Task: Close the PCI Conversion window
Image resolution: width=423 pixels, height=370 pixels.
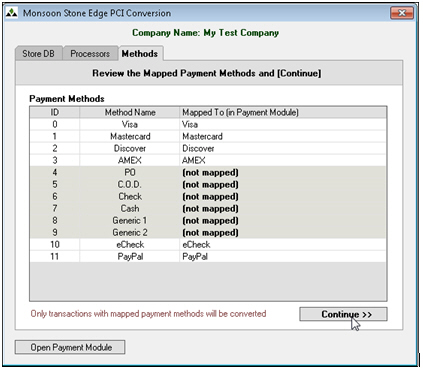Action: click(x=402, y=13)
